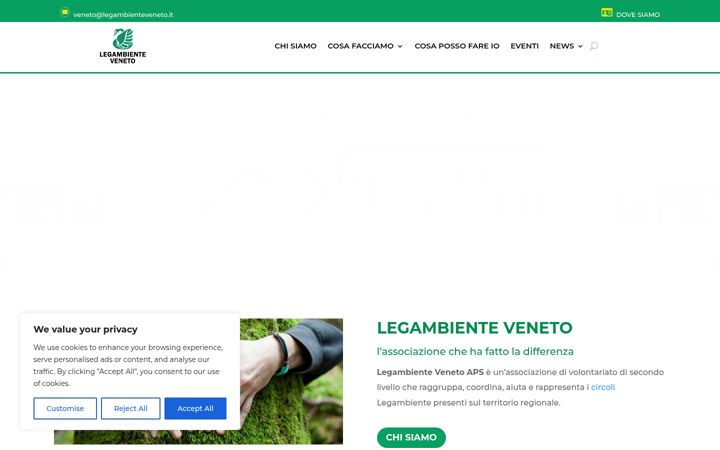
Task: Click "l'associazione che ha fatto la differenza" subtitle
Action: point(475,352)
